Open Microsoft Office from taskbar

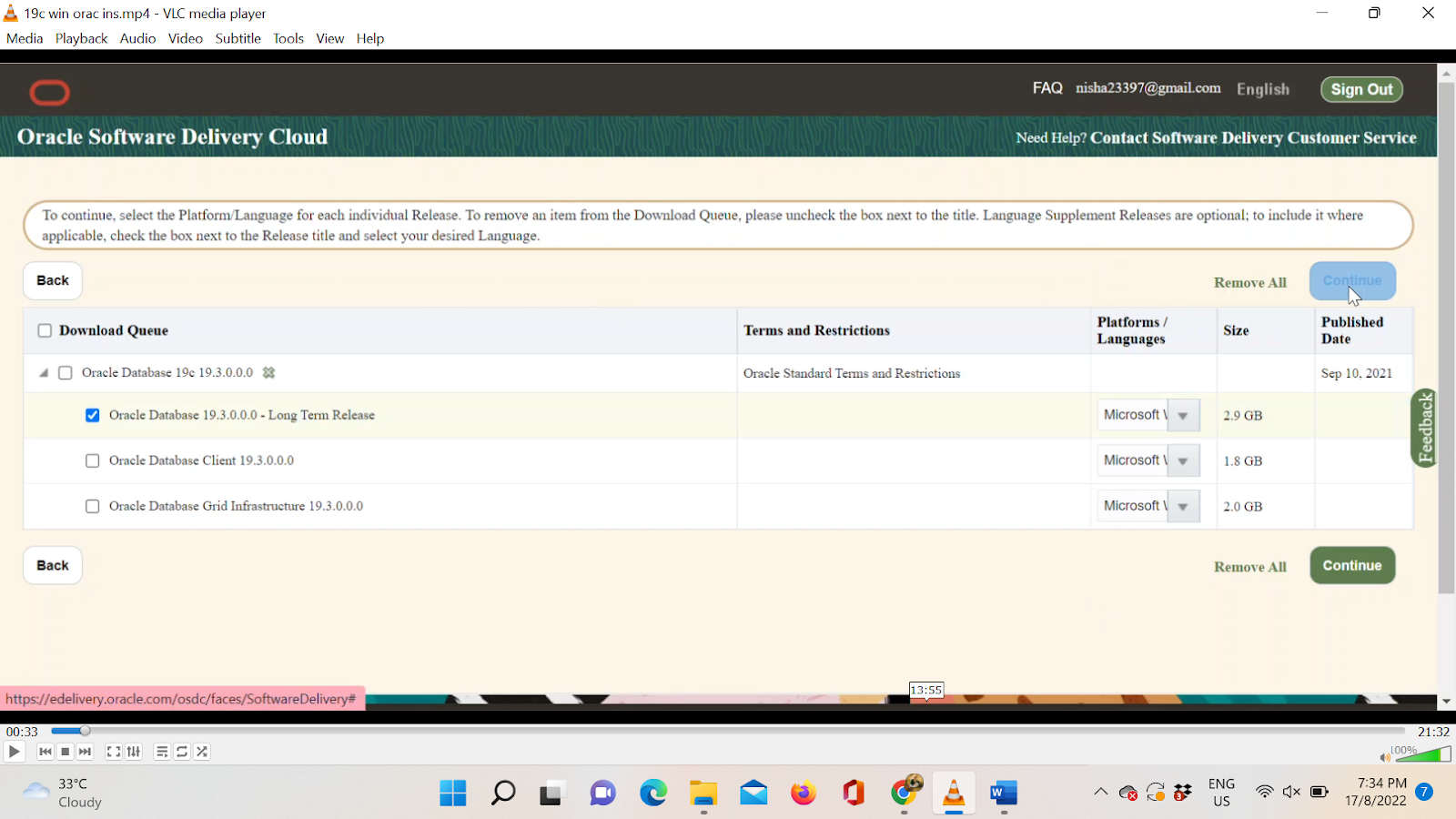pyautogui.click(x=854, y=793)
